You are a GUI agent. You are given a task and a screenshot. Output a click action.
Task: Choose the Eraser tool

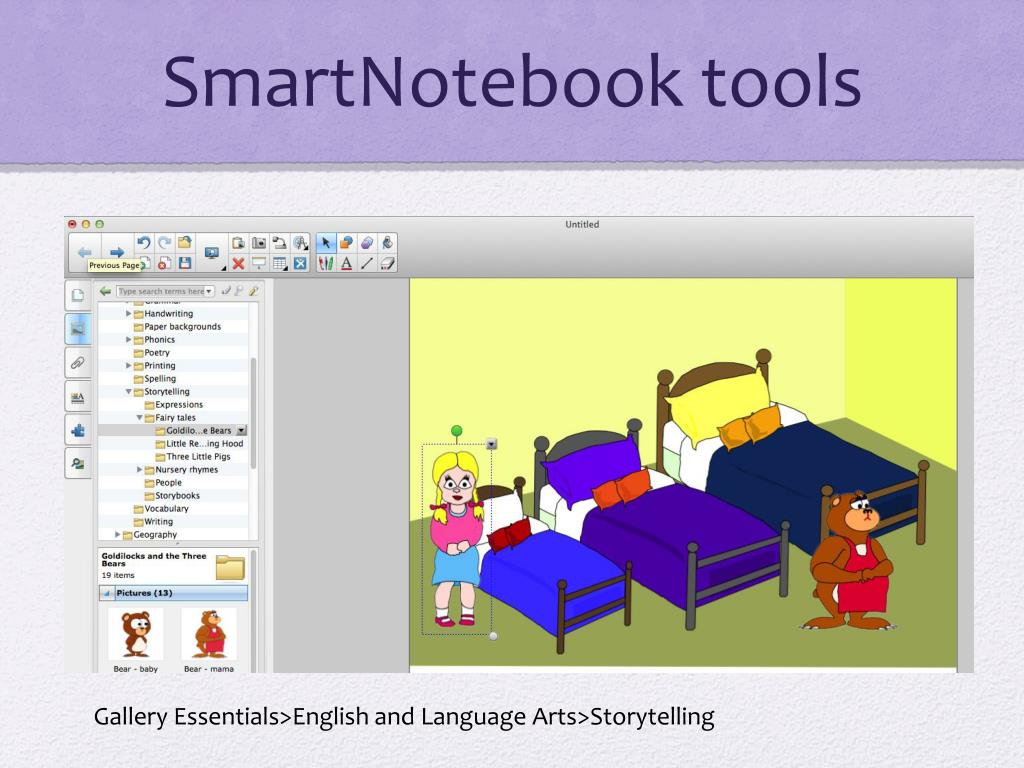pos(388,263)
